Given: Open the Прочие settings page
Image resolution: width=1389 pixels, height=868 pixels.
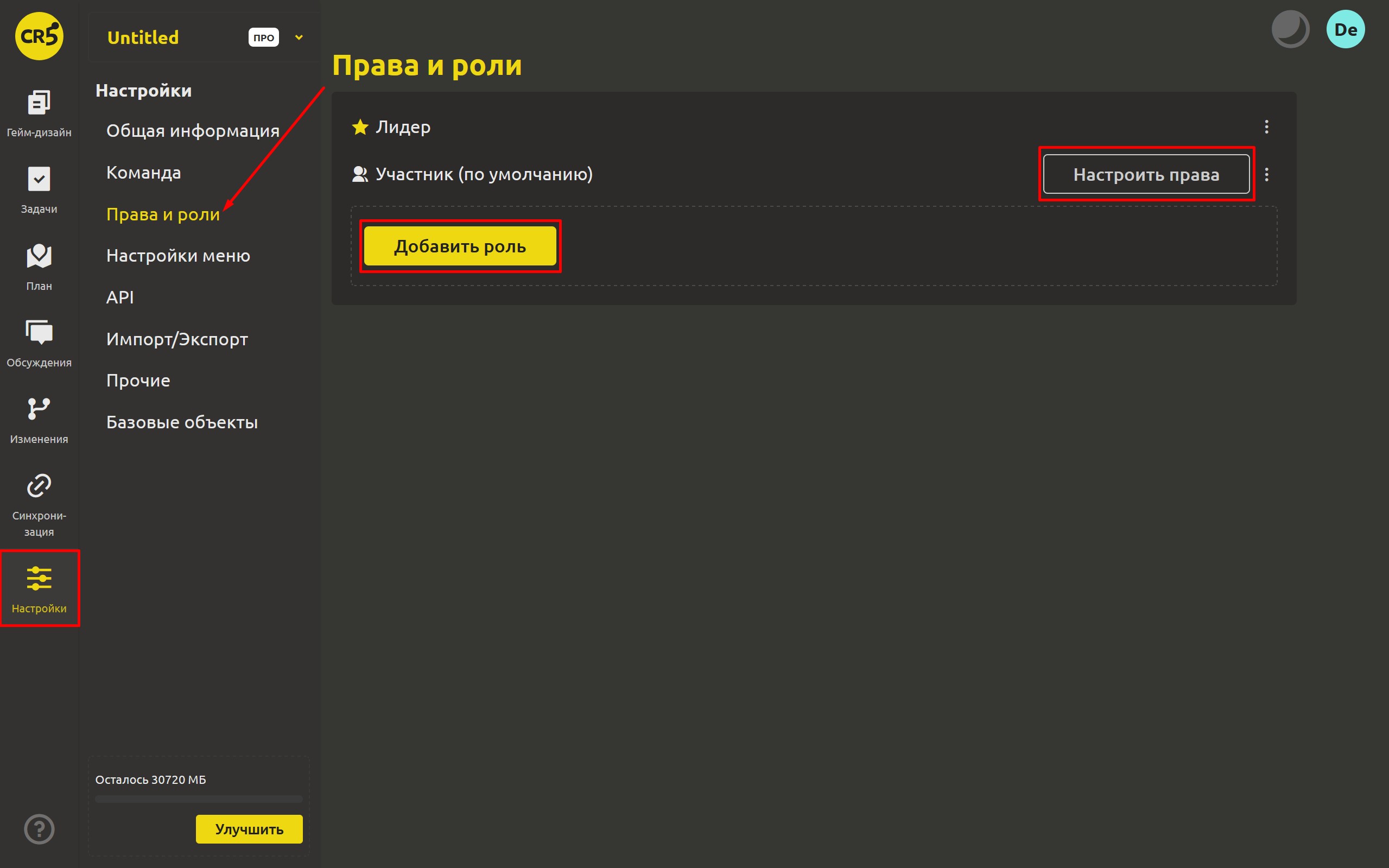Looking at the screenshot, I should (138, 381).
